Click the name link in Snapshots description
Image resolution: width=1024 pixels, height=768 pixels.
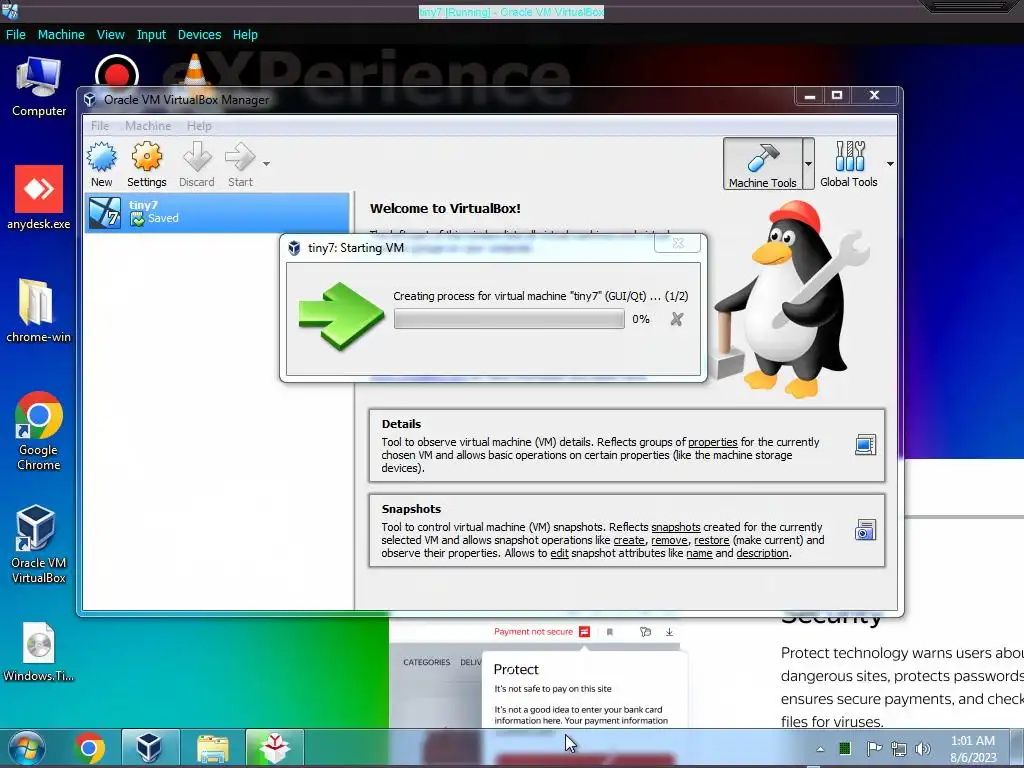point(699,553)
